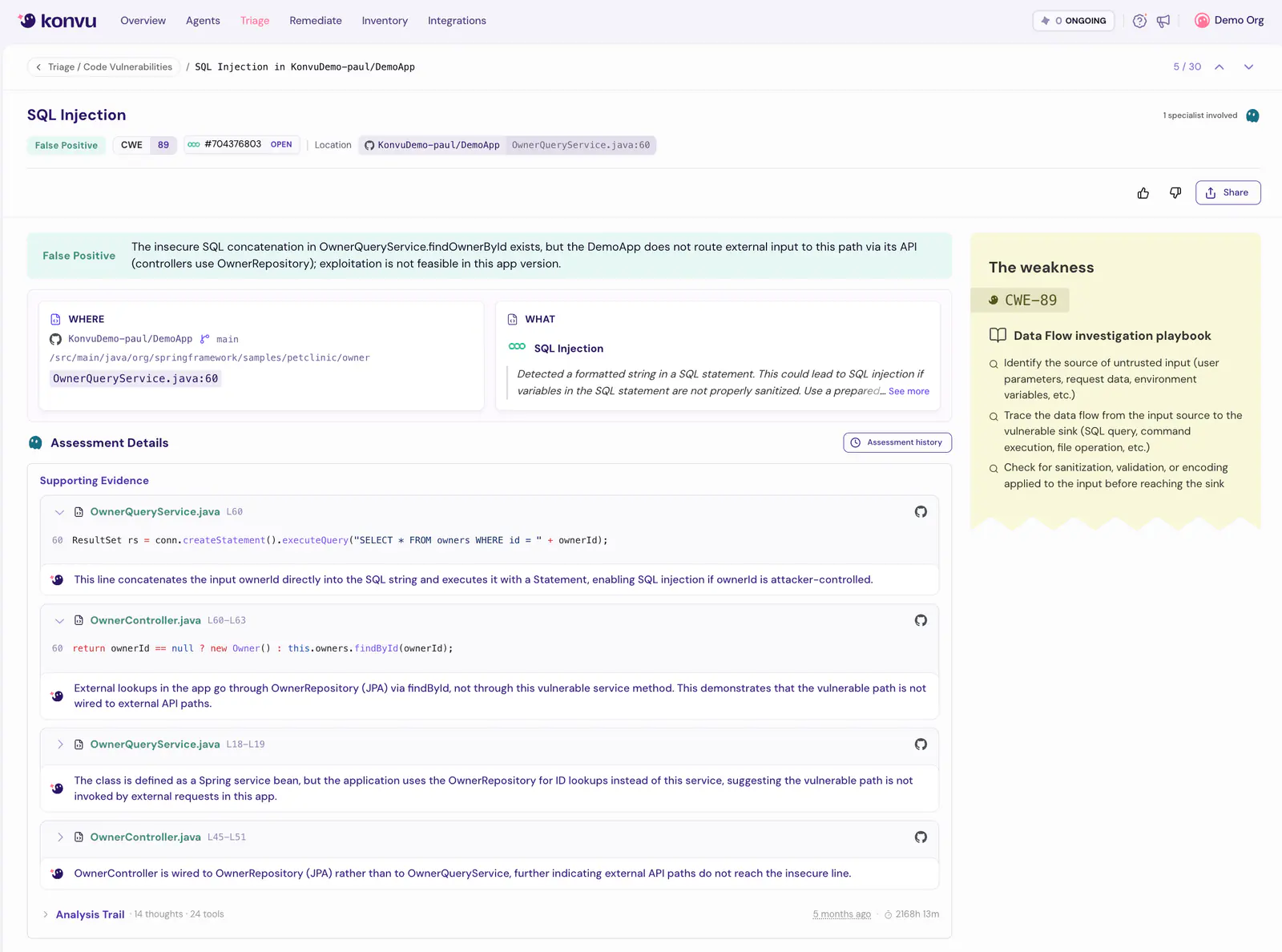
Task: Click the Demo Org name
Action: pyautogui.click(x=1239, y=21)
